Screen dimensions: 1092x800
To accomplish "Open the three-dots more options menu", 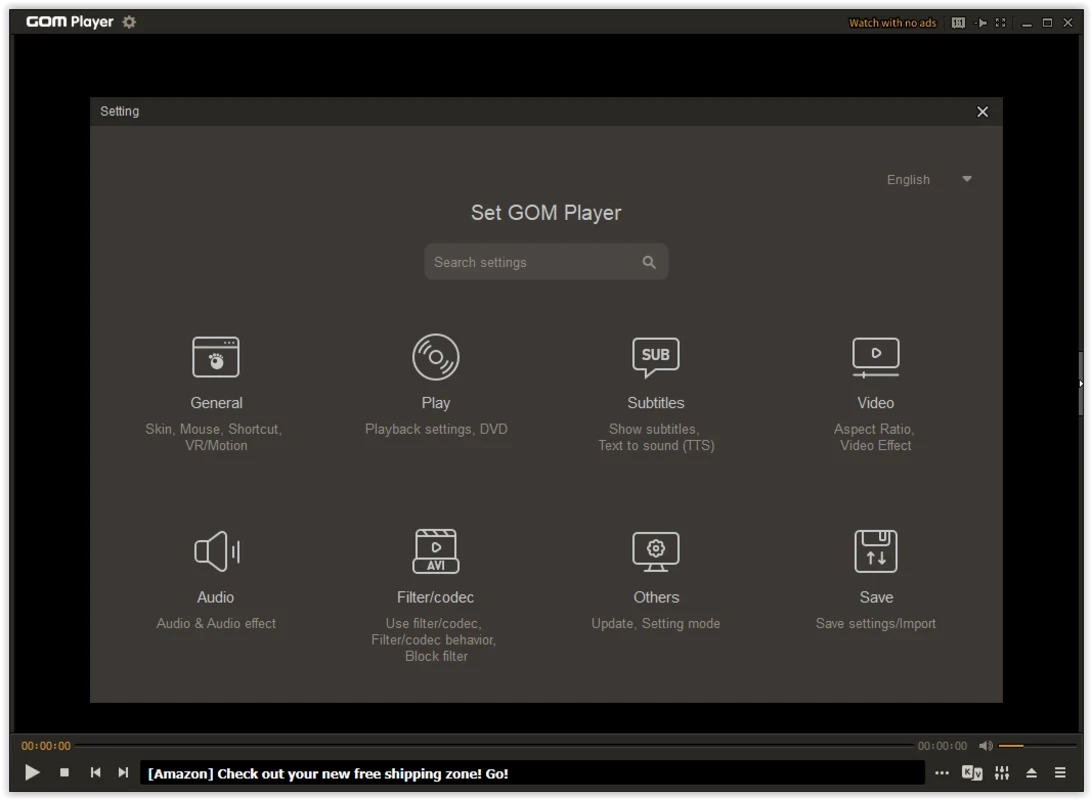I will 942,773.
